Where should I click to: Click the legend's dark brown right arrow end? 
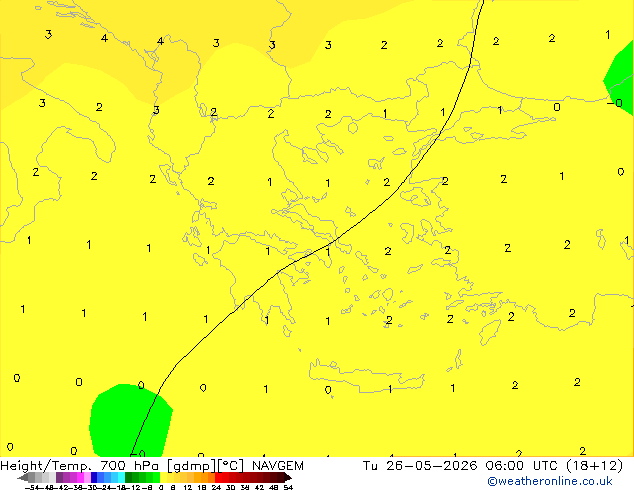(288, 478)
